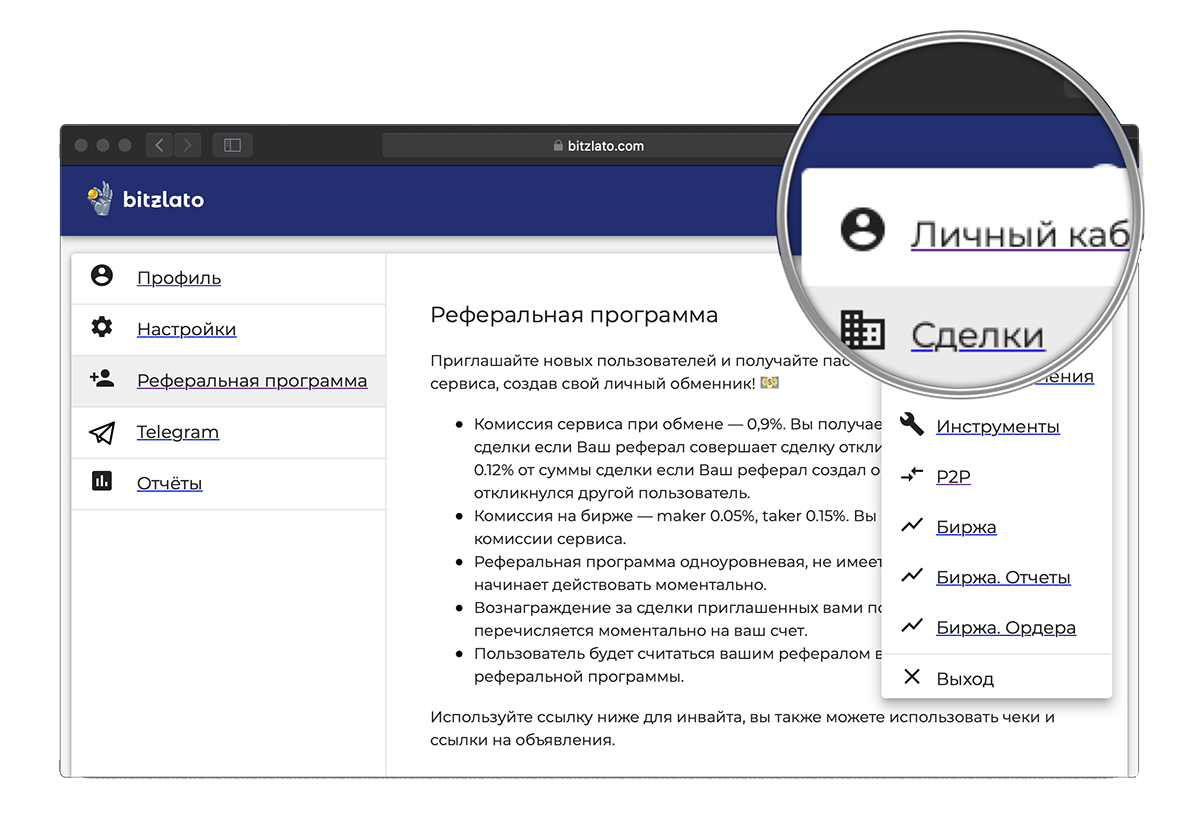
Task: Click the lock icon in address bar
Action: pyautogui.click(x=559, y=146)
